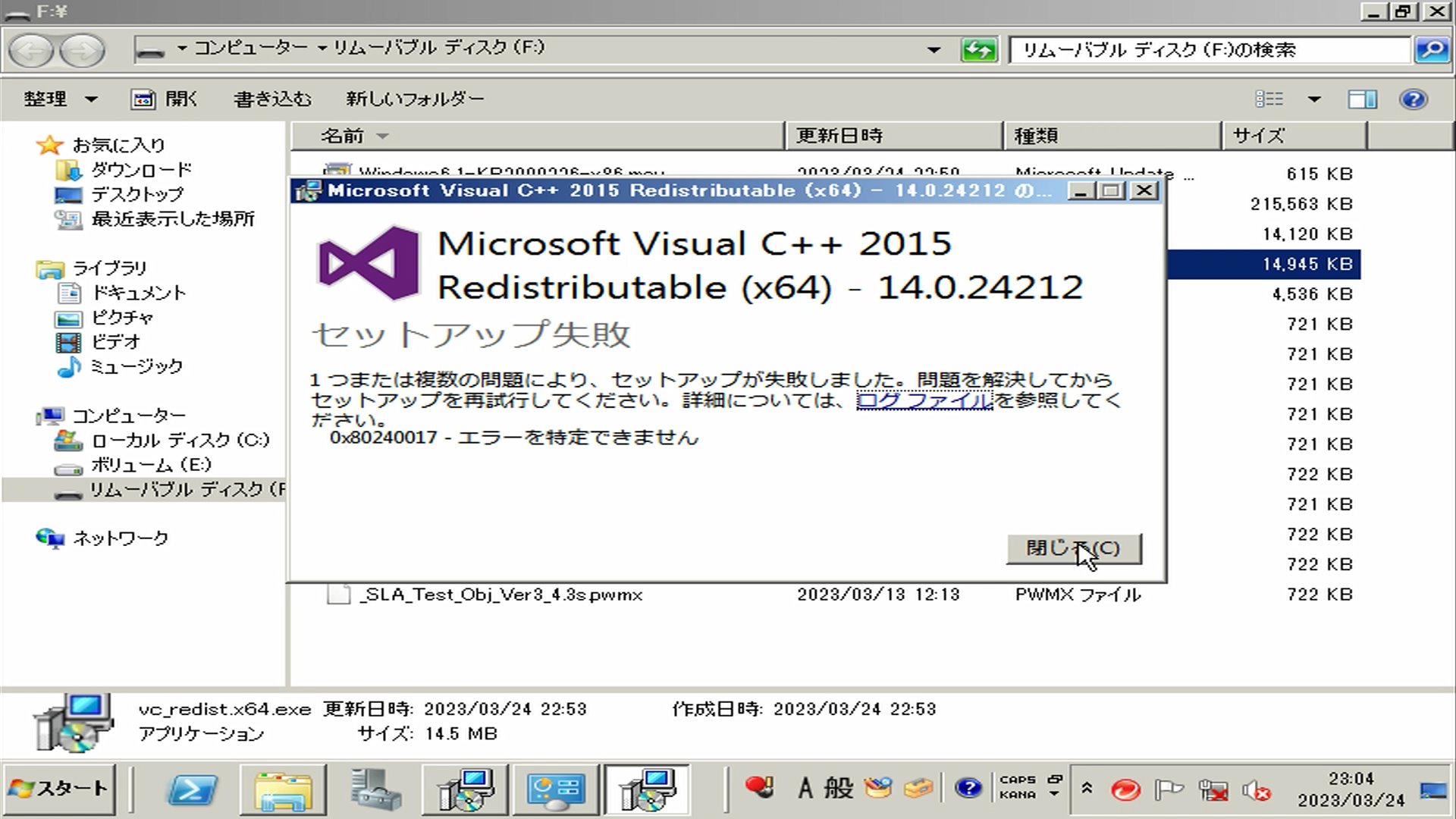Click the IME help question mark
The image size is (1456, 819).
(x=968, y=788)
